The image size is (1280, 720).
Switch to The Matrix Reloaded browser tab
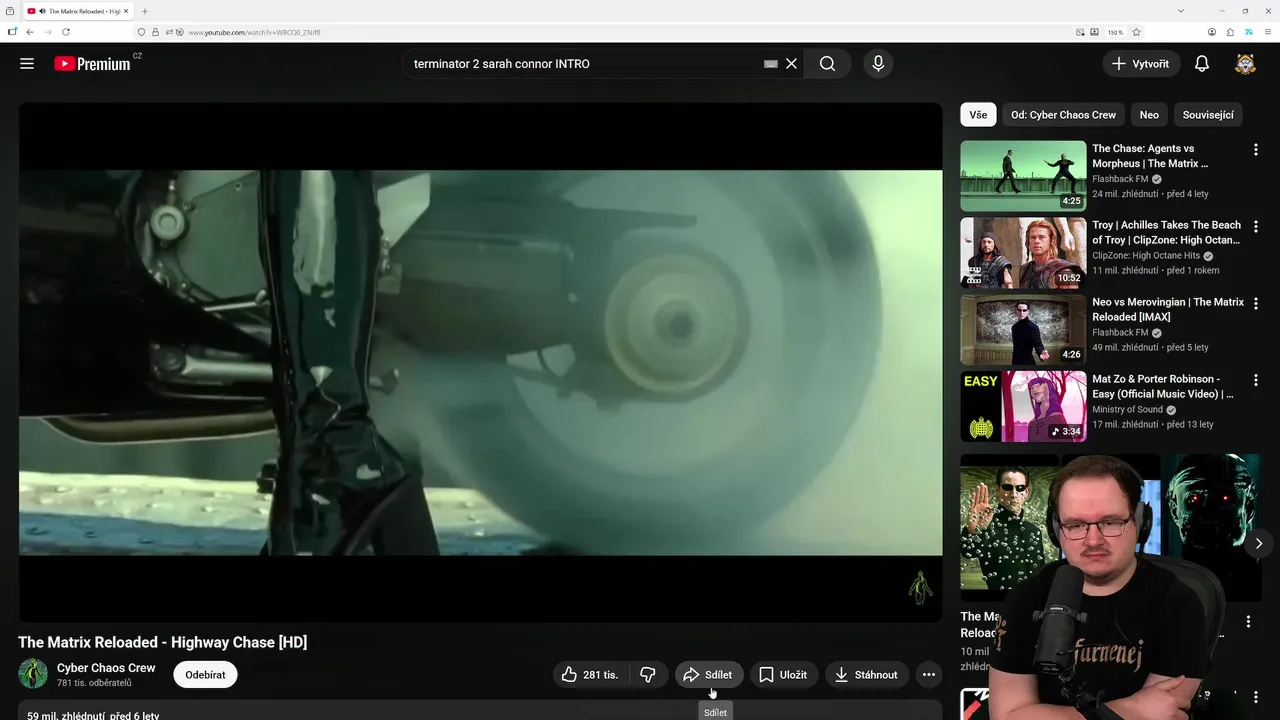pos(78,11)
